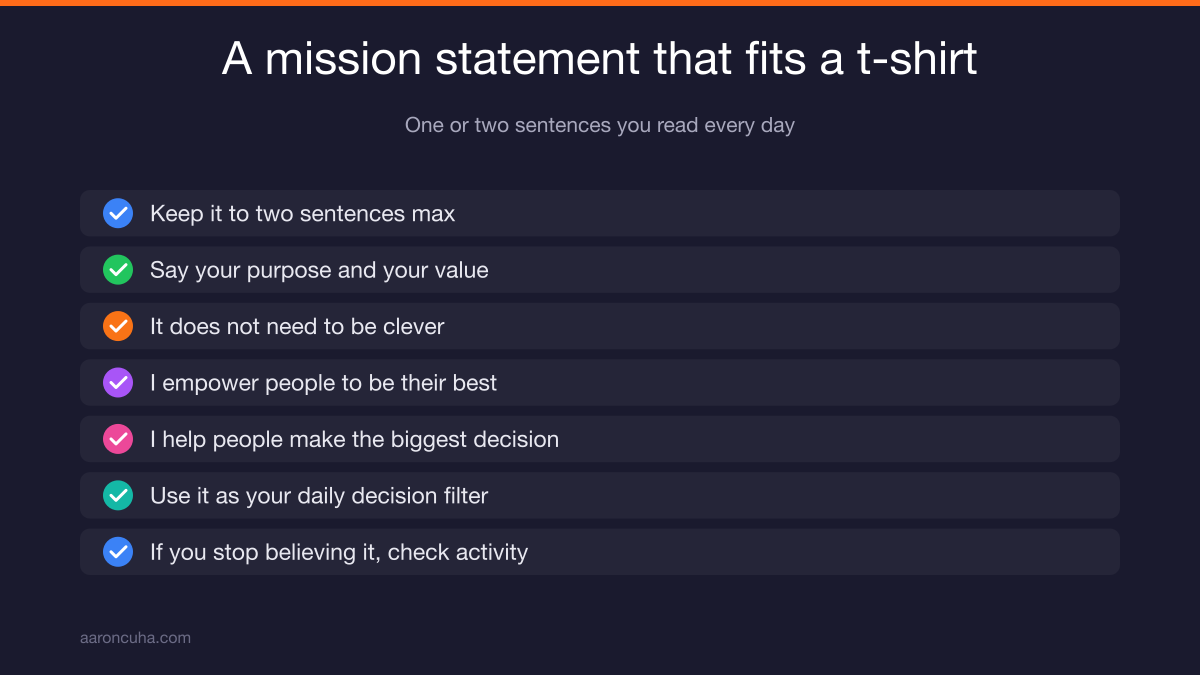Viewport: 1200px width, 675px height.
Task: Select the 'Use it as your daily decision filter' row
Action: click(x=600, y=496)
